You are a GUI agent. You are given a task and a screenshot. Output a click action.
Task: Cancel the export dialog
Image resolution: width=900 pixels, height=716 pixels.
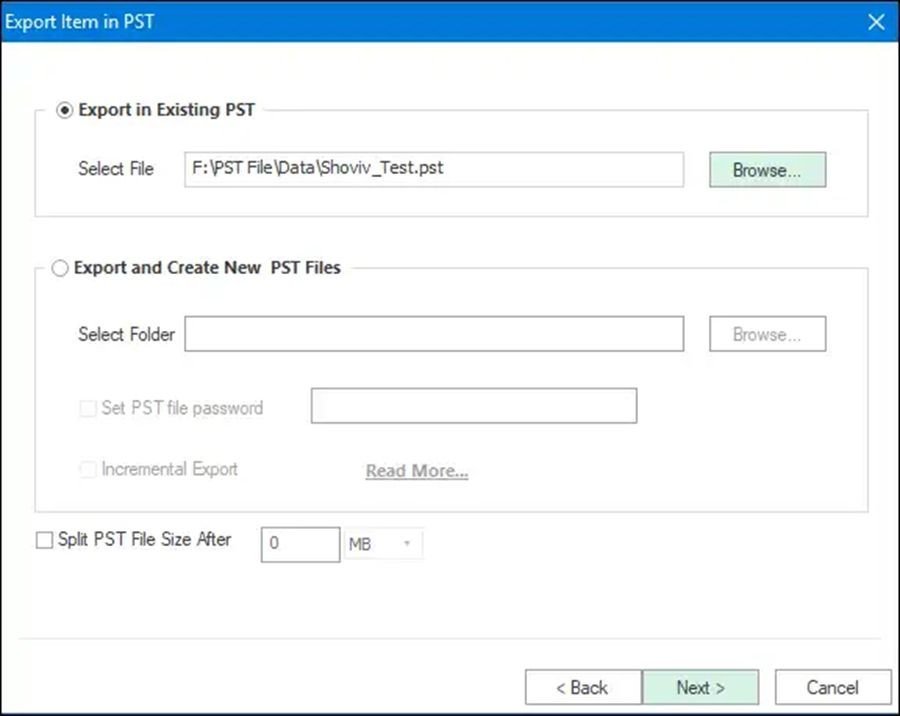(833, 687)
